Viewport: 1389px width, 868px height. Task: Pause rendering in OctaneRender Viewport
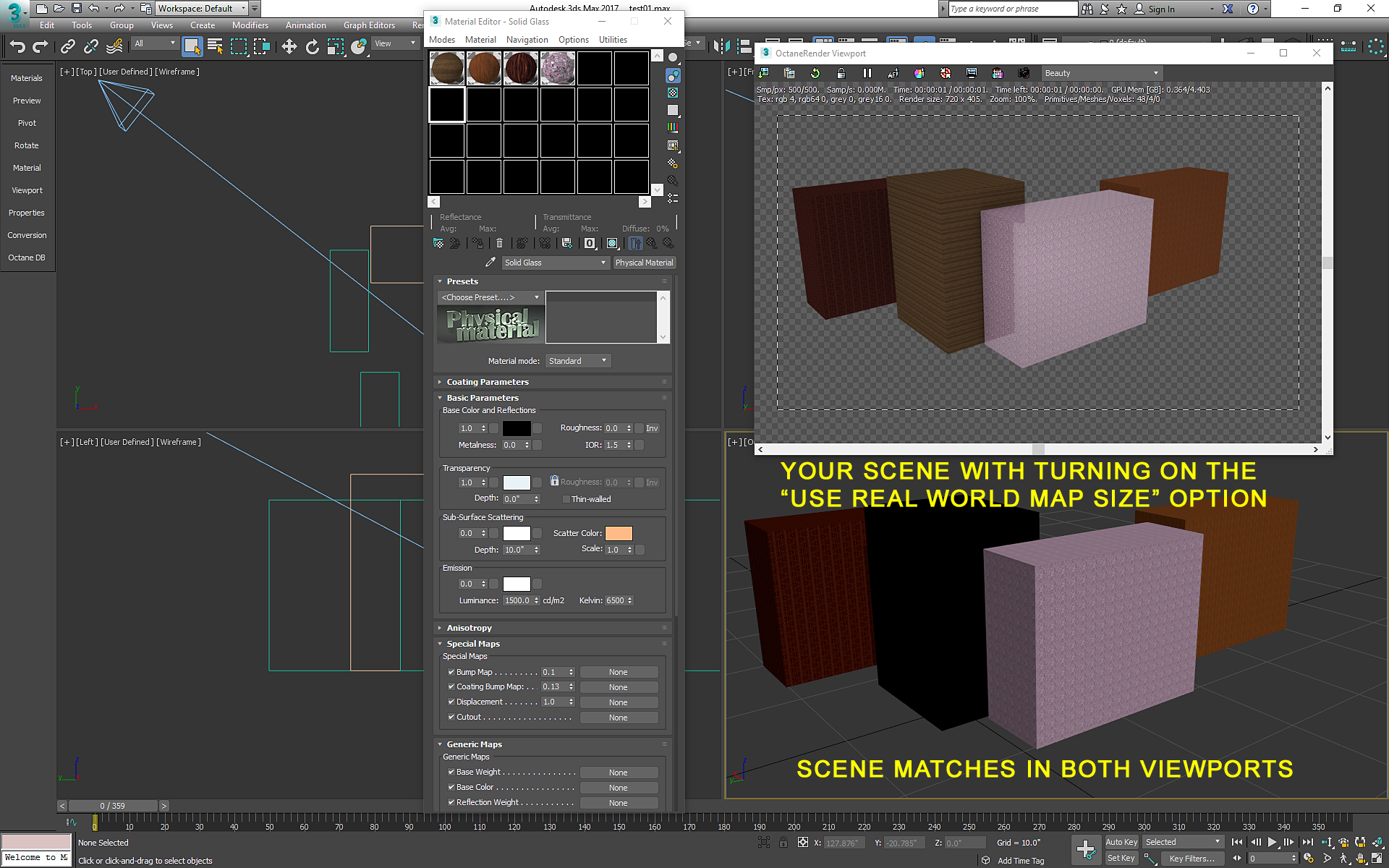pos(867,73)
